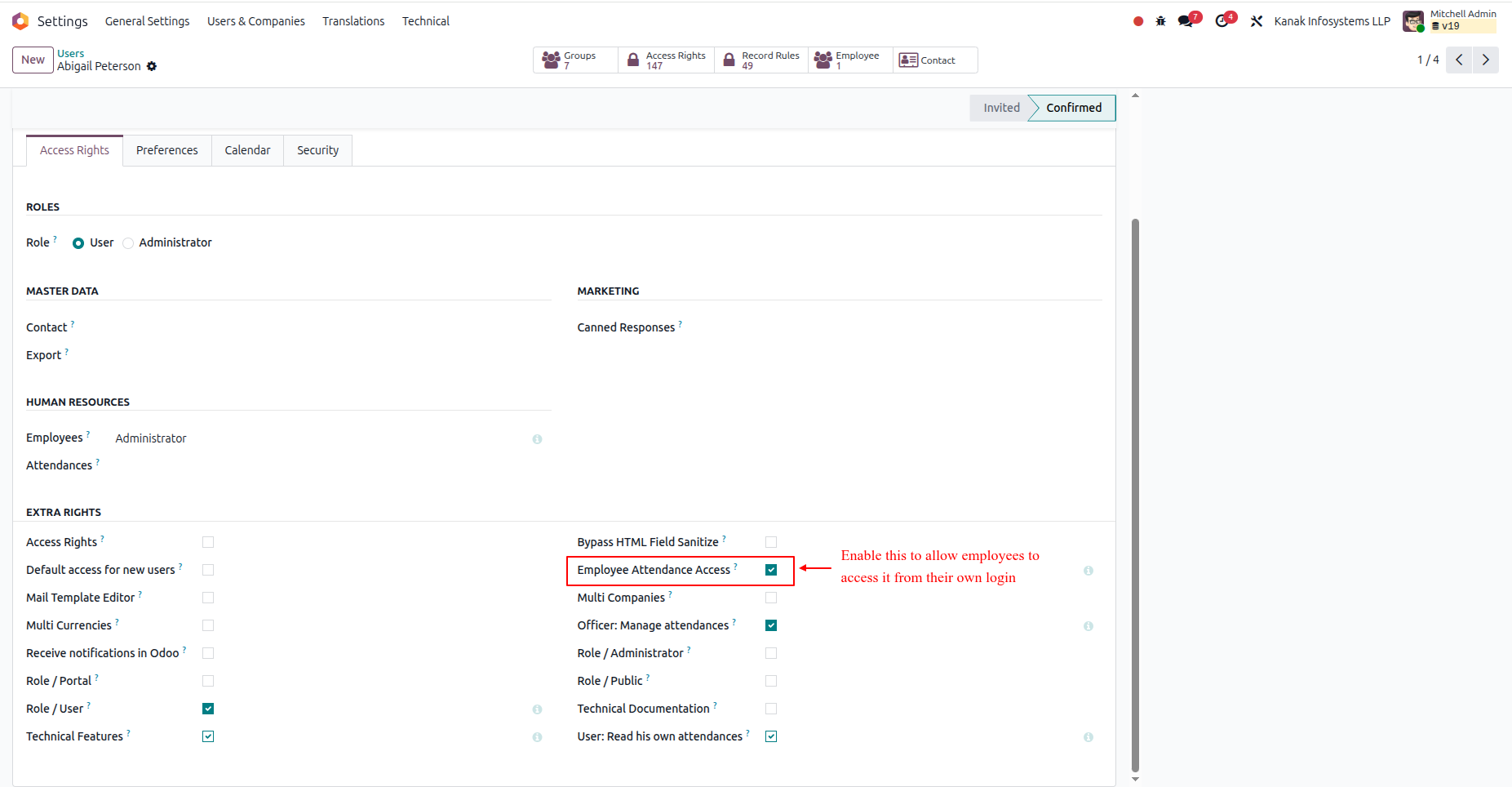Image resolution: width=1512 pixels, height=787 pixels.
Task: Click info icon on User: Read his own attendances row
Action: (x=1089, y=737)
